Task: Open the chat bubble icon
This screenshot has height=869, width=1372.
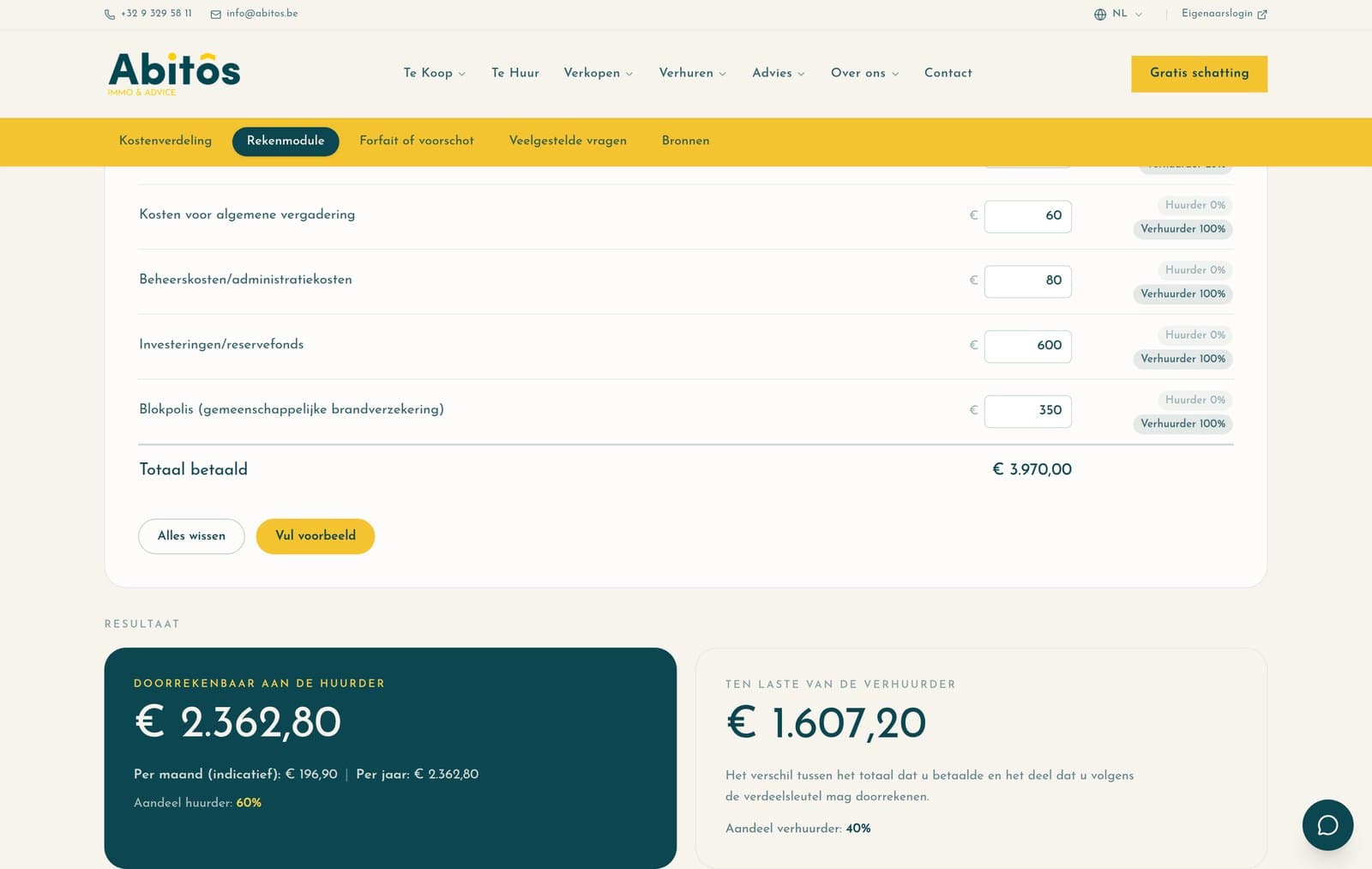Action: click(1327, 825)
